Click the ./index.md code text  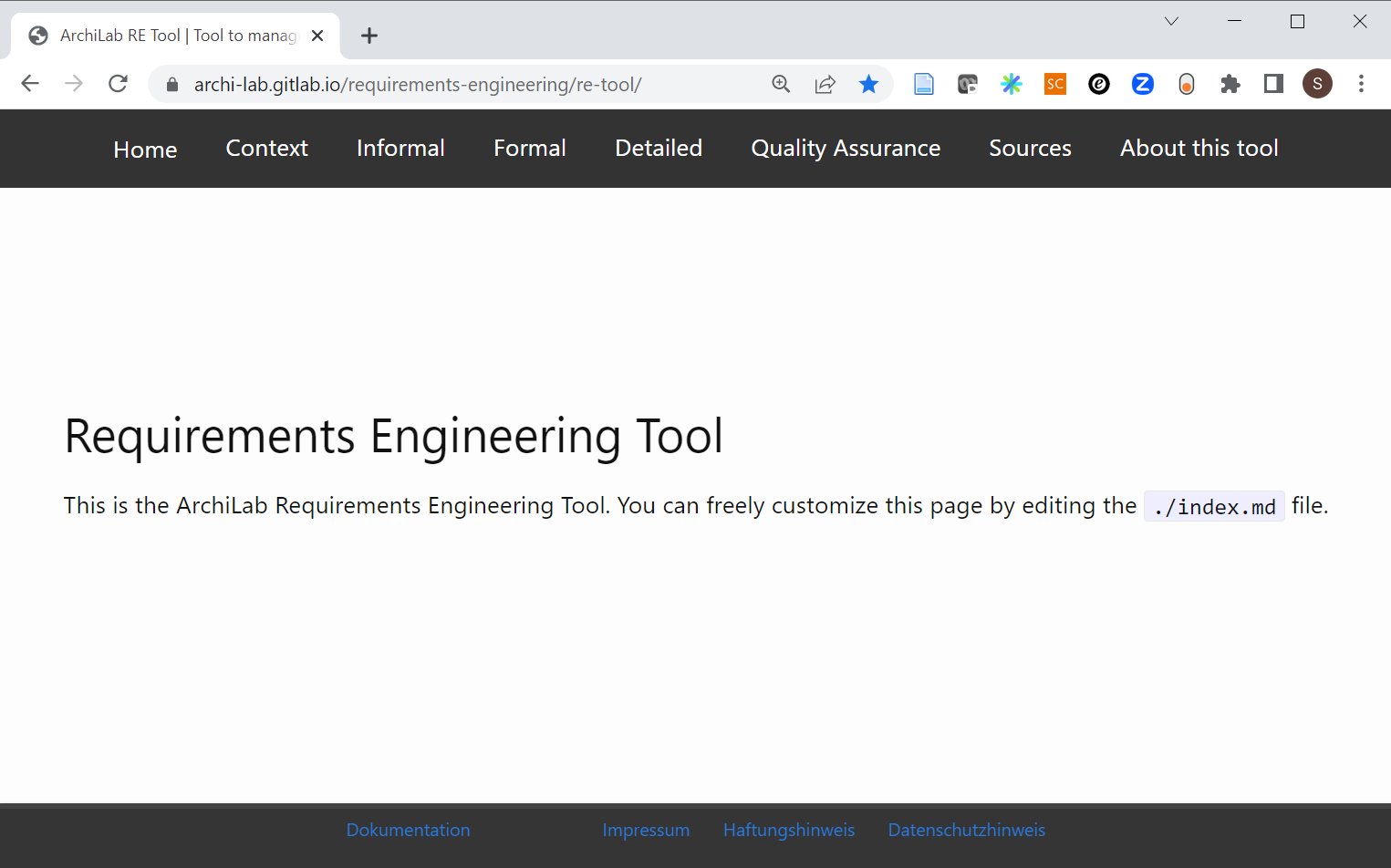(x=1214, y=507)
